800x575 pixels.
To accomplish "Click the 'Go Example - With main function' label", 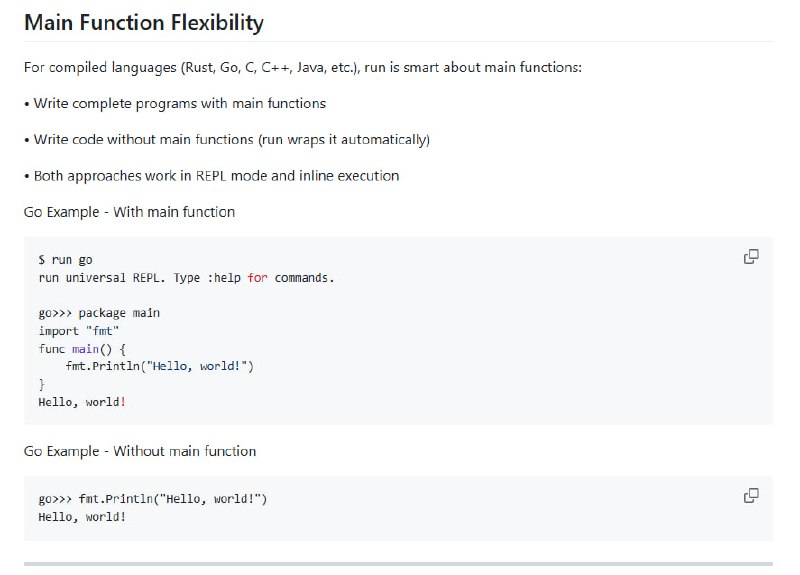I will pos(129,211).
